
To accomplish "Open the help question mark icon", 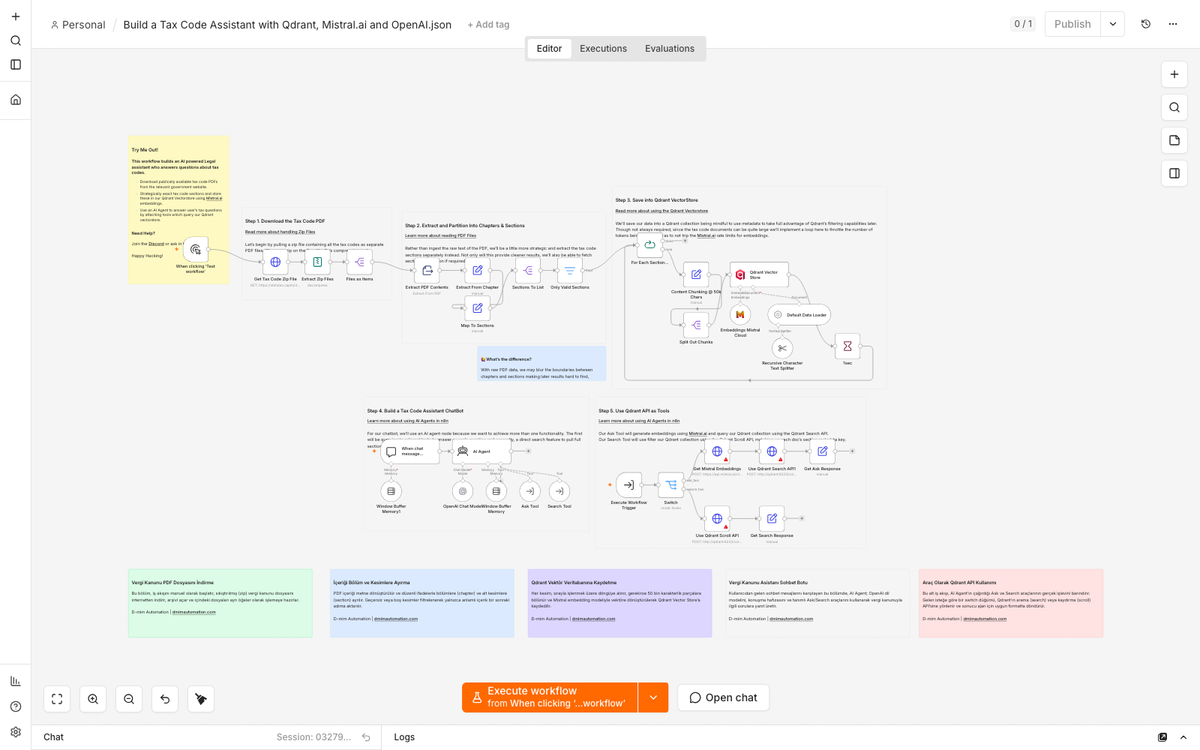I will click(x=15, y=706).
